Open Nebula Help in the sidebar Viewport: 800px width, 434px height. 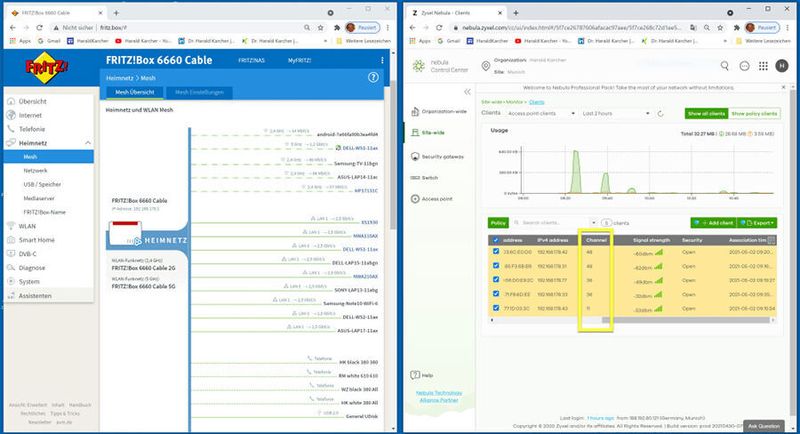[422, 375]
